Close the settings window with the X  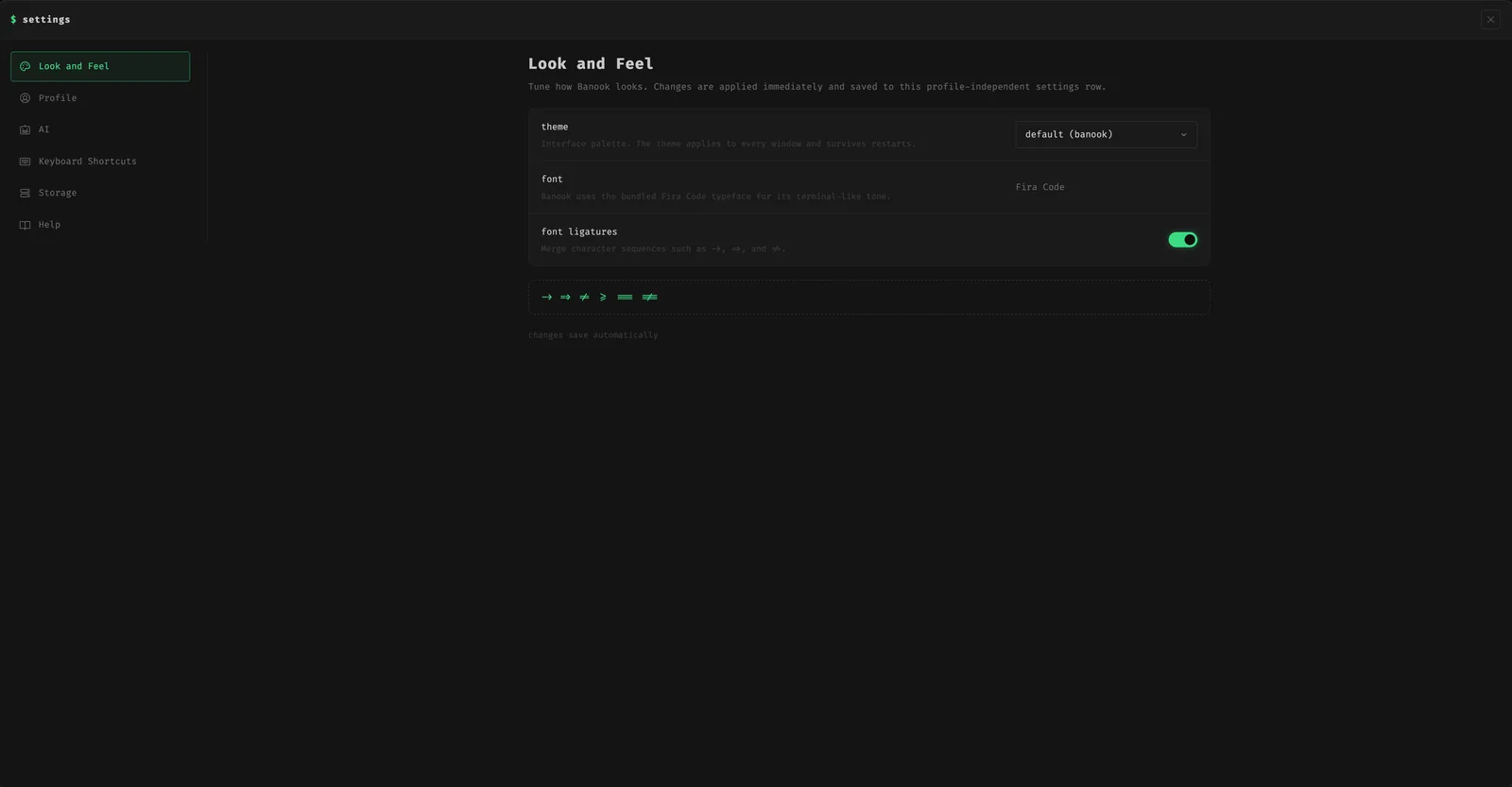1490,20
